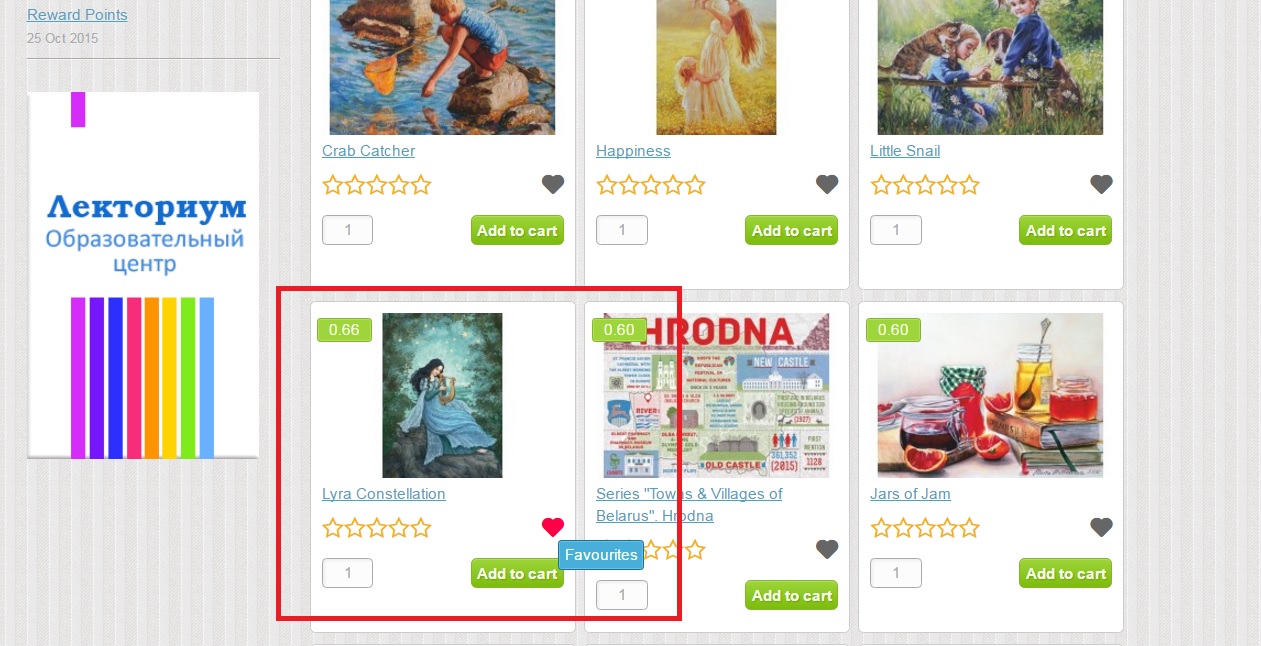This screenshot has width=1261, height=646.
Task: Add Lyra Constellation to cart
Action: pos(517,573)
